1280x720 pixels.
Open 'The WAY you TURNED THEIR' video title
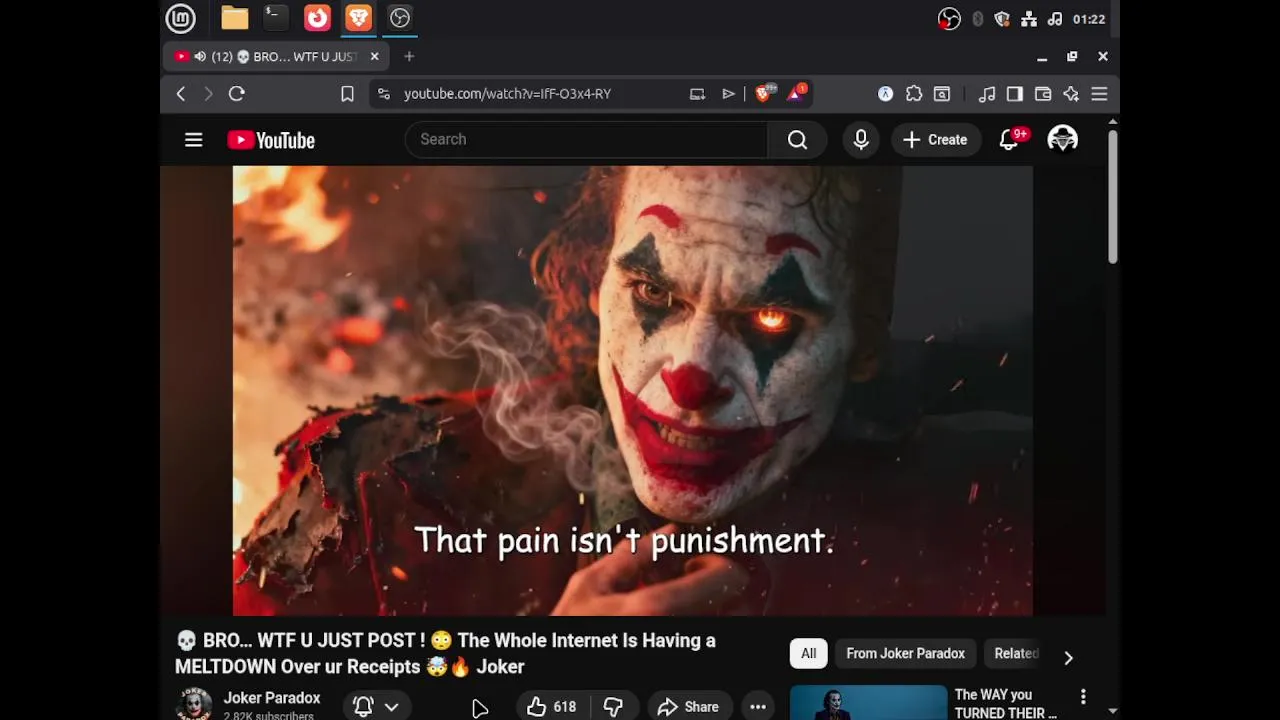click(1005, 704)
